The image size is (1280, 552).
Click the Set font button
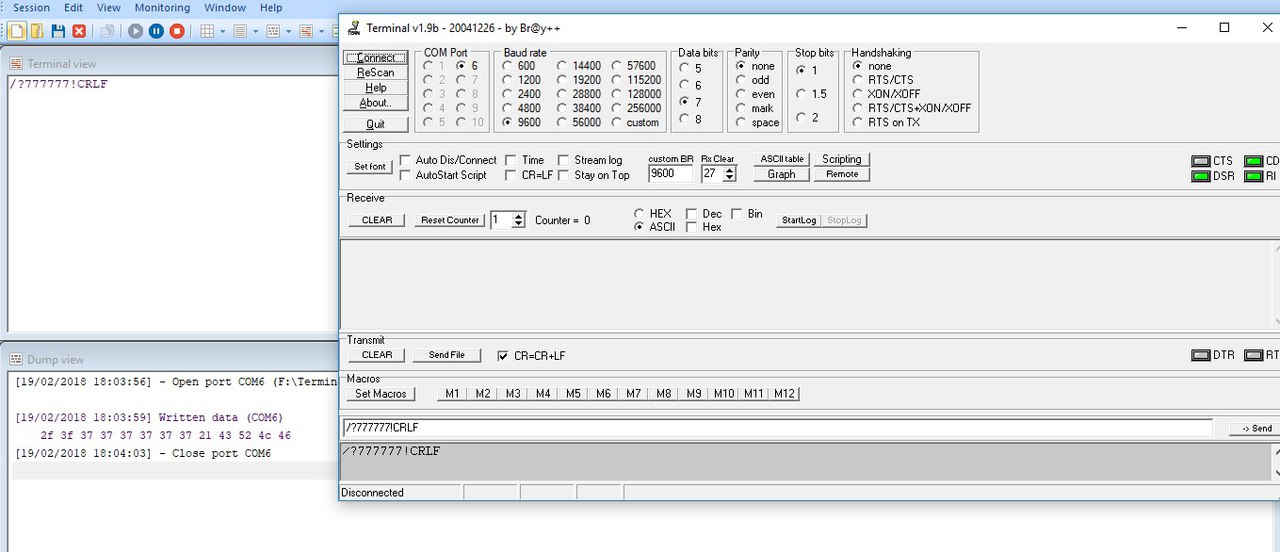[x=370, y=167]
